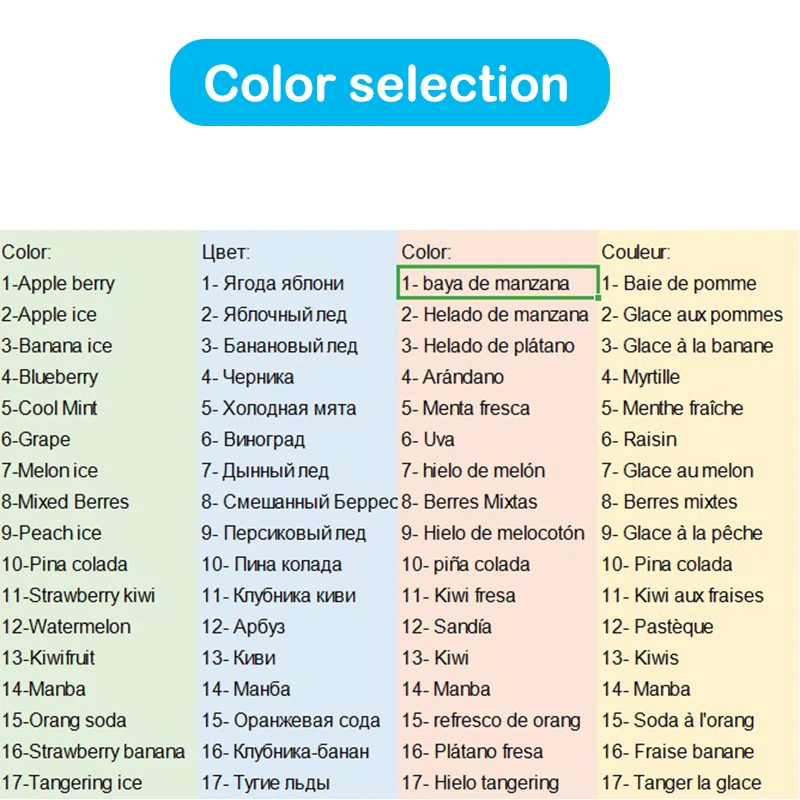The height and width of the screenshot is (800, 800).
Task: Click the '12-Watermelon' entry
Action: click(66, 627)
